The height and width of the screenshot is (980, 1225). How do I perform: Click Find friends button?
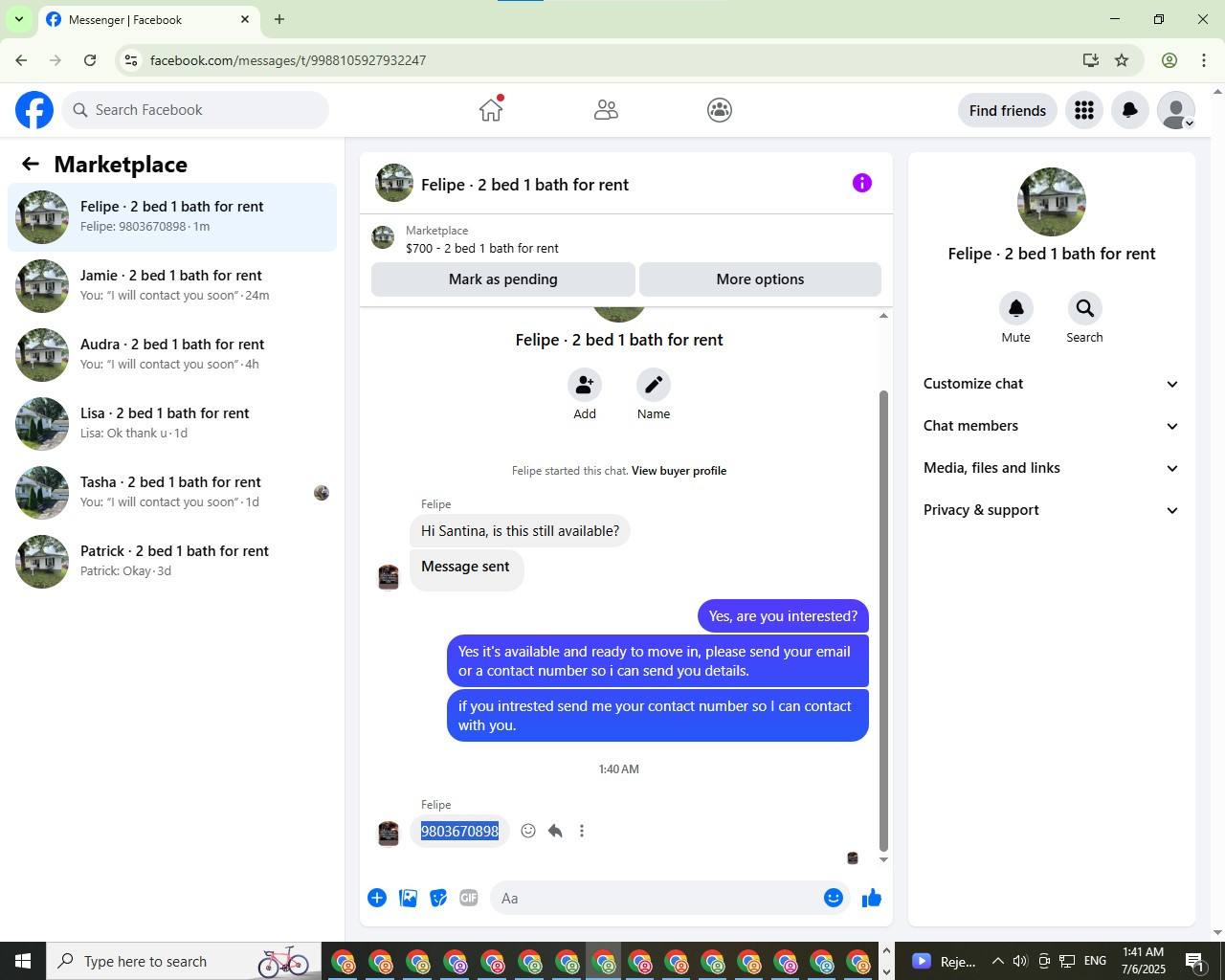[x=1008, y=110]
